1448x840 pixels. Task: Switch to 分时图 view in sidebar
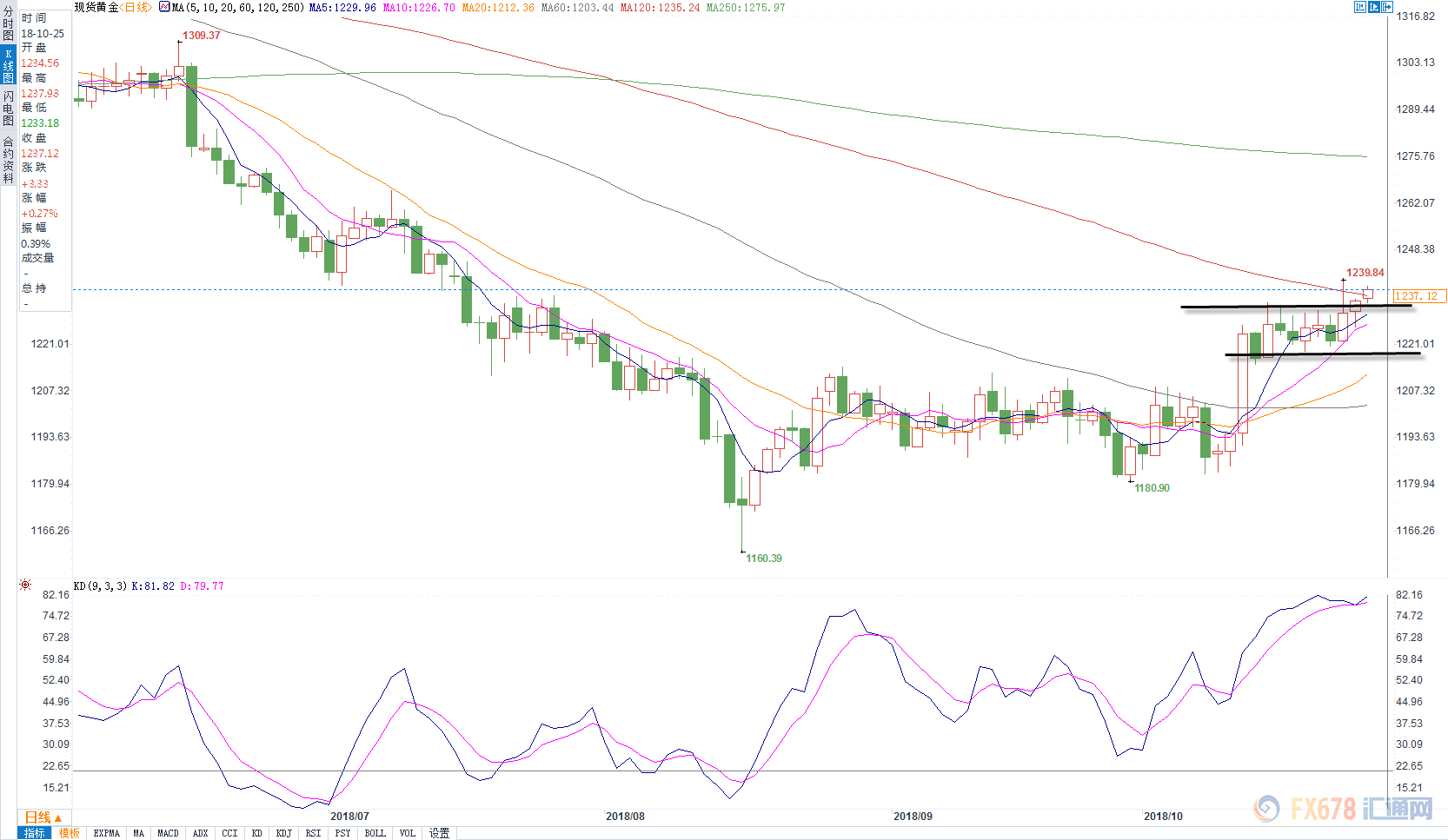click(x=8, y=23)
